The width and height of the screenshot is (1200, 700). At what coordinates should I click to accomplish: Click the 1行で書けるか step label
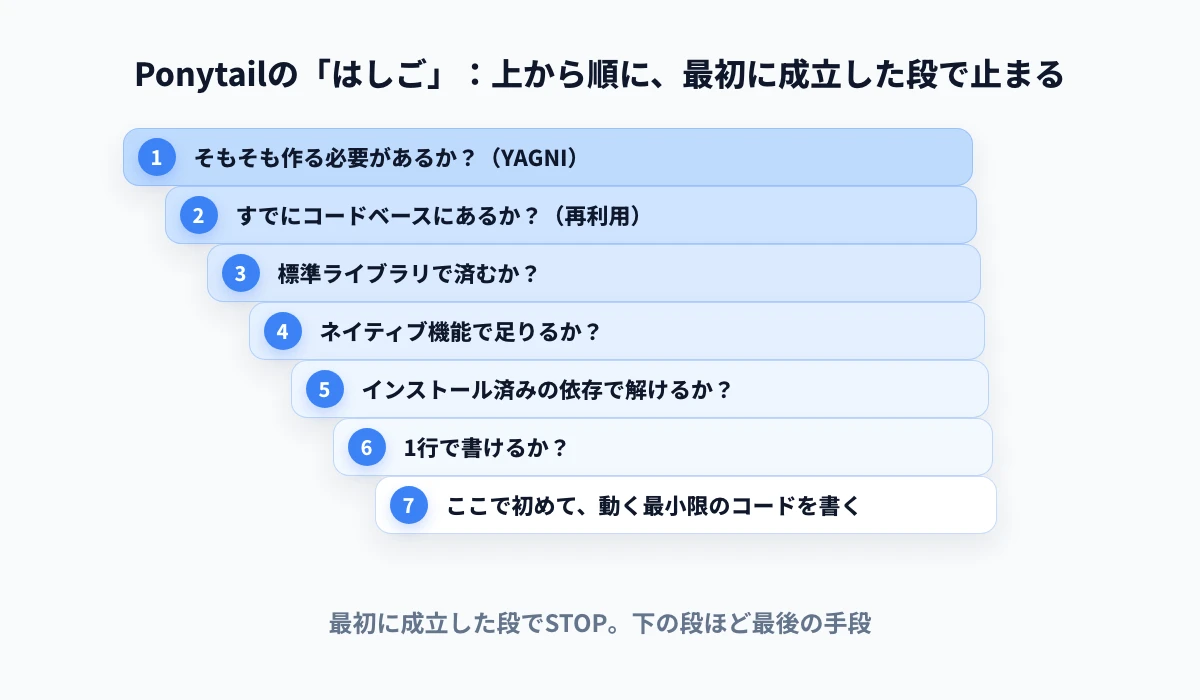click(x=486, y=448)
